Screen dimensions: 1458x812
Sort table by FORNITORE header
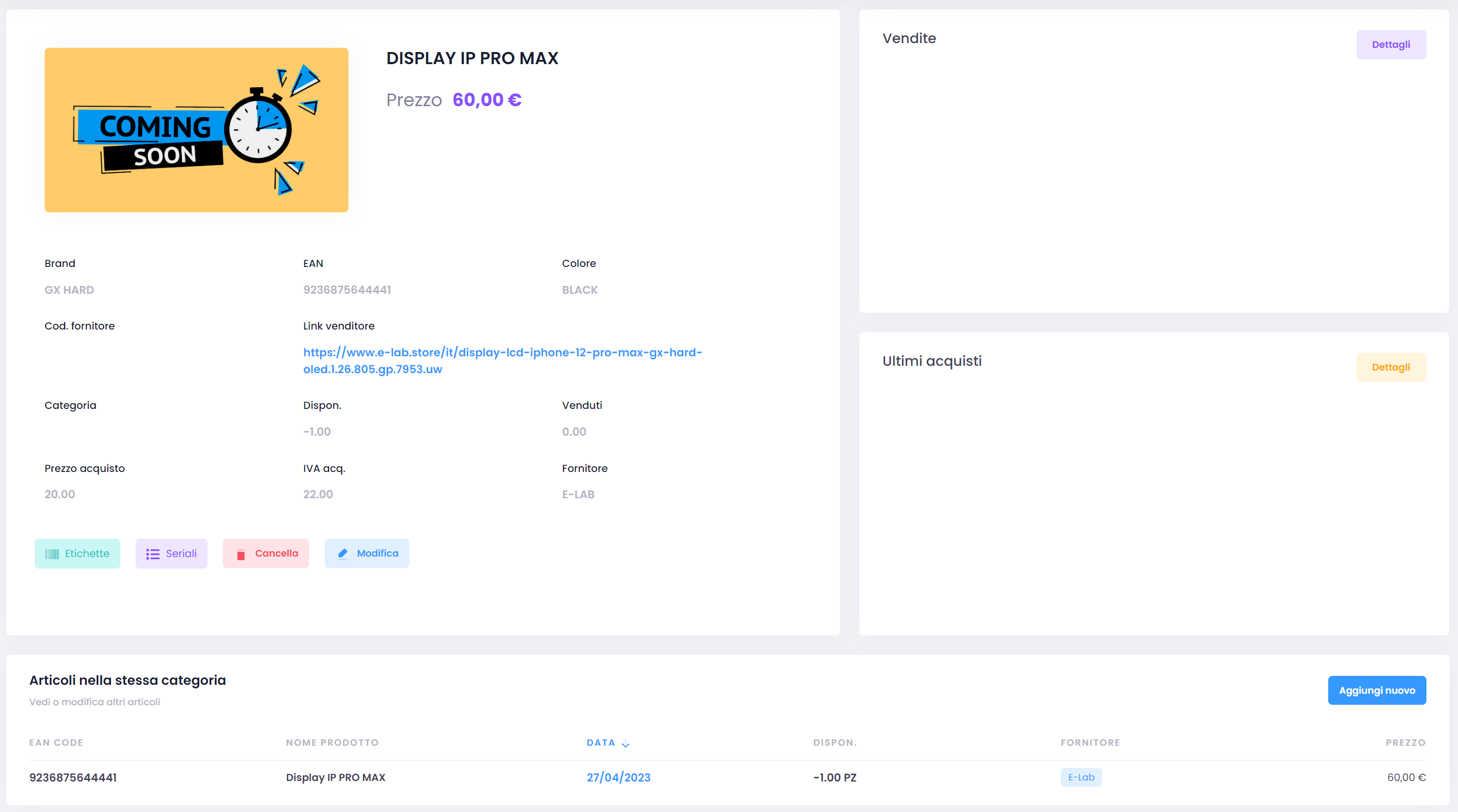1090,743
